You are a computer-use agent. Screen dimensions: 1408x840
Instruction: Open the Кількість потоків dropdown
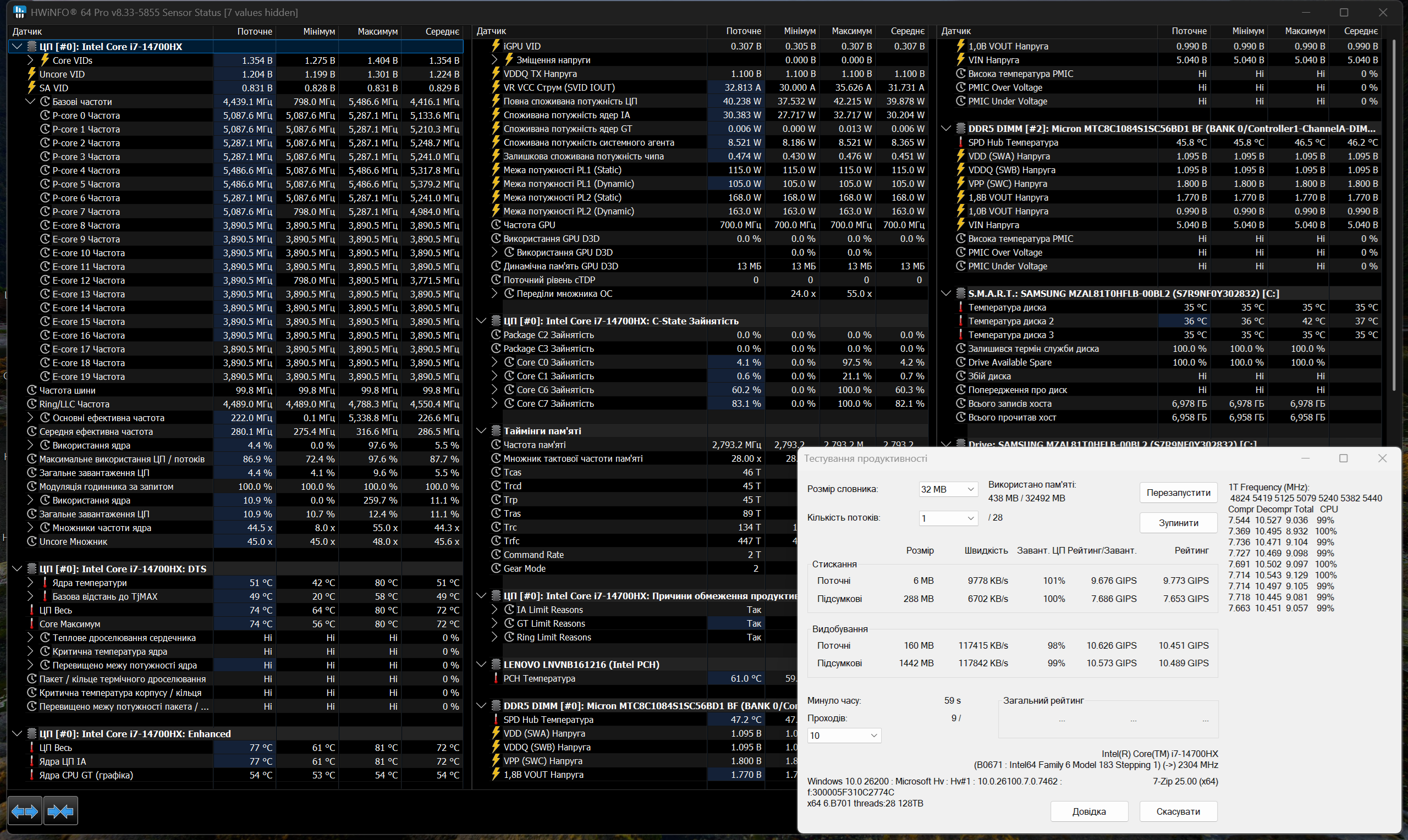coord(948,518)
